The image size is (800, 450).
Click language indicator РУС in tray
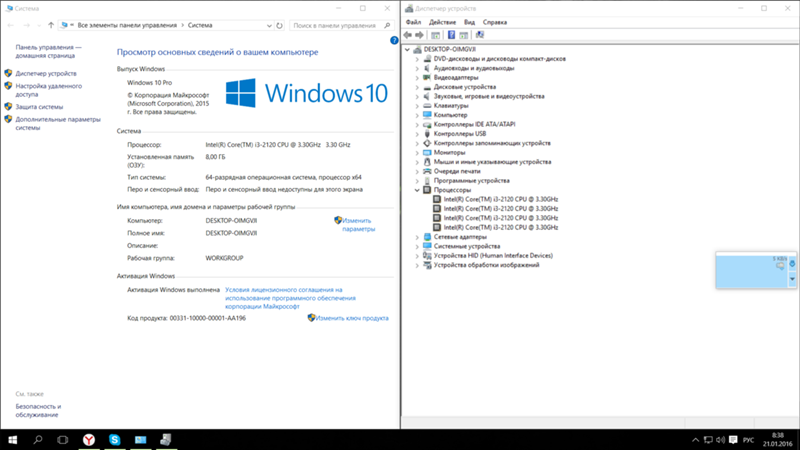tap(748, 440)
